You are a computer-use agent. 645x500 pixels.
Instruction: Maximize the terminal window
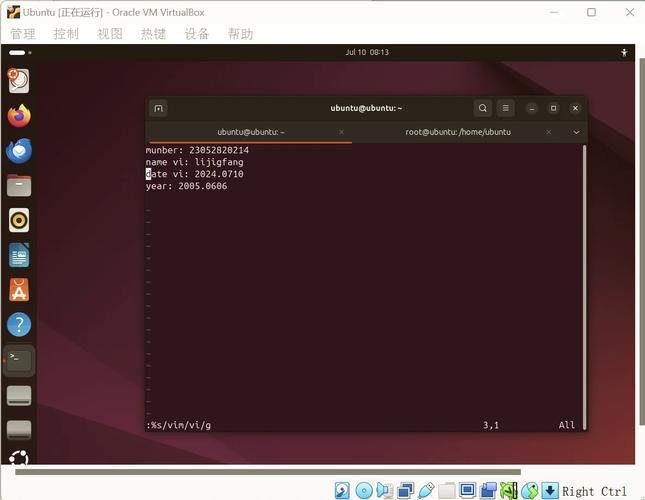[553, 108]
